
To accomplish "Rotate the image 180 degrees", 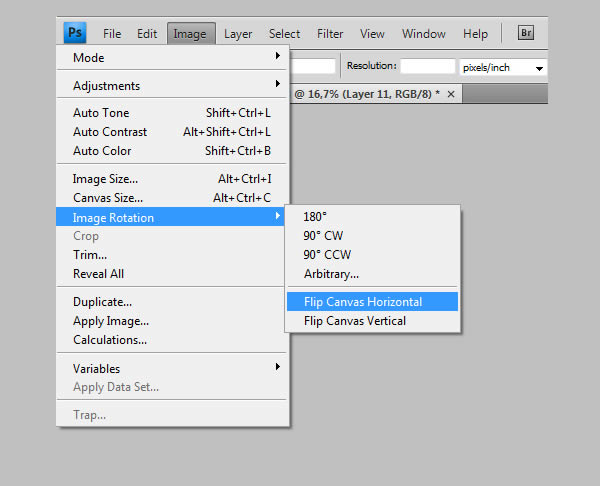I will tap(372, 217).
